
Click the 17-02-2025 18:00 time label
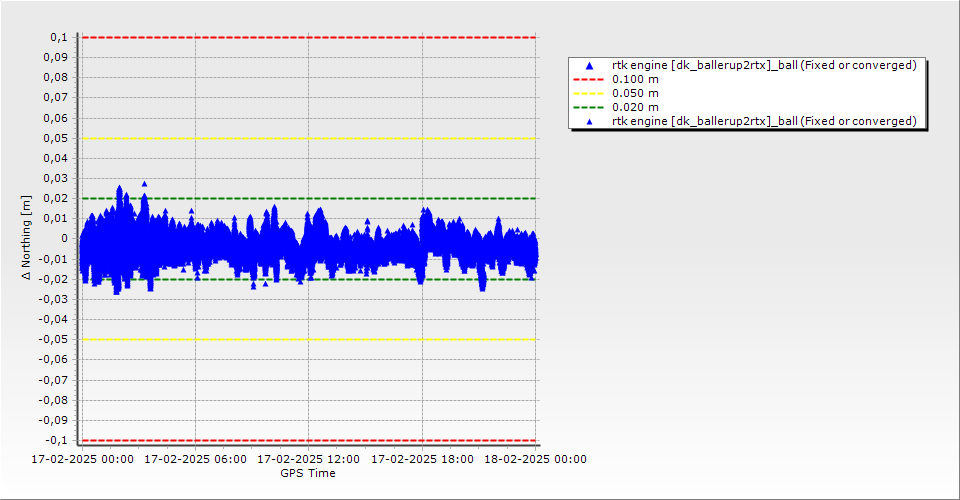click(422, 459)
